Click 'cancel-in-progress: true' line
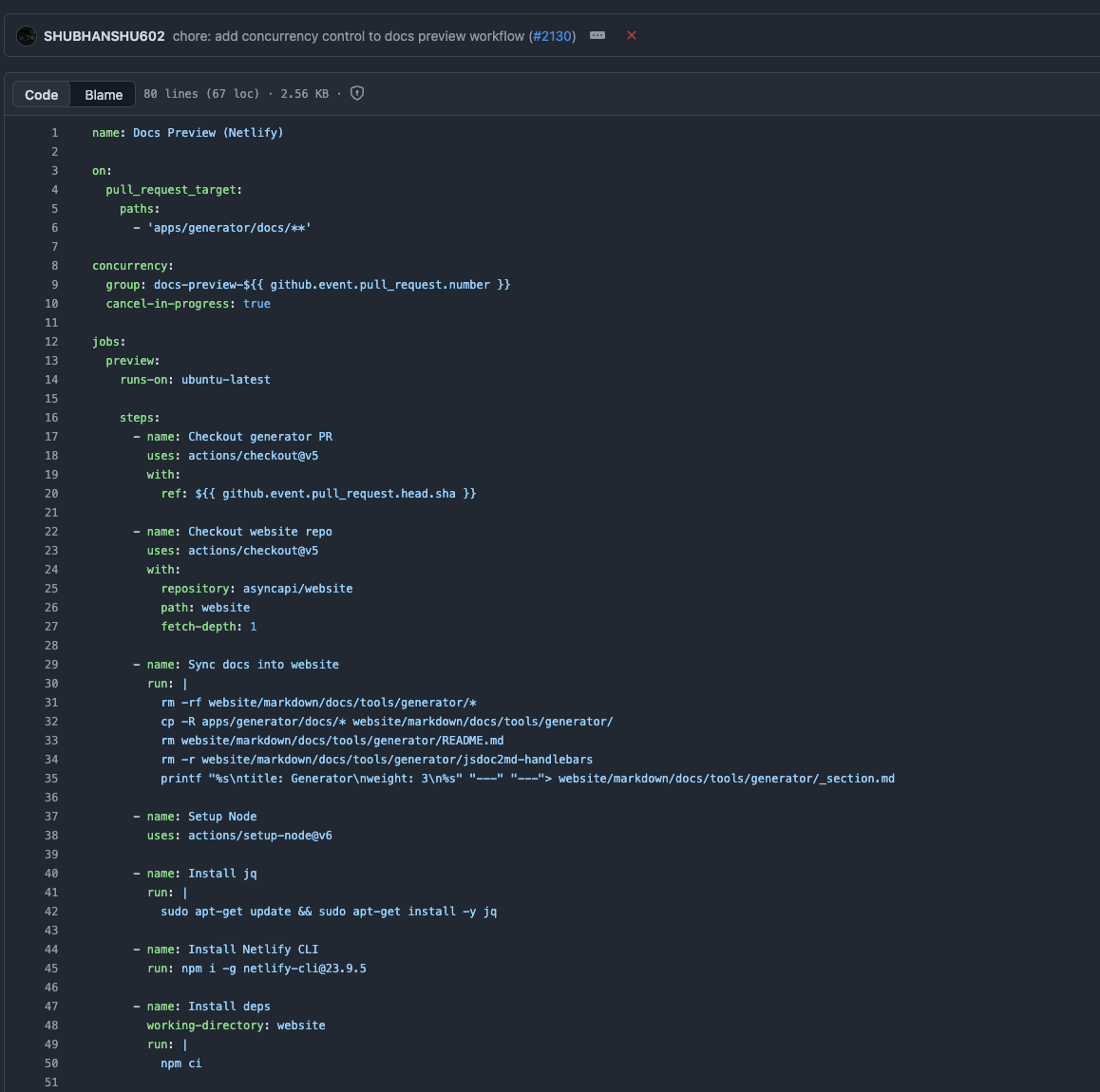This screenshot has width=1100, height=1092. [188, 304]
